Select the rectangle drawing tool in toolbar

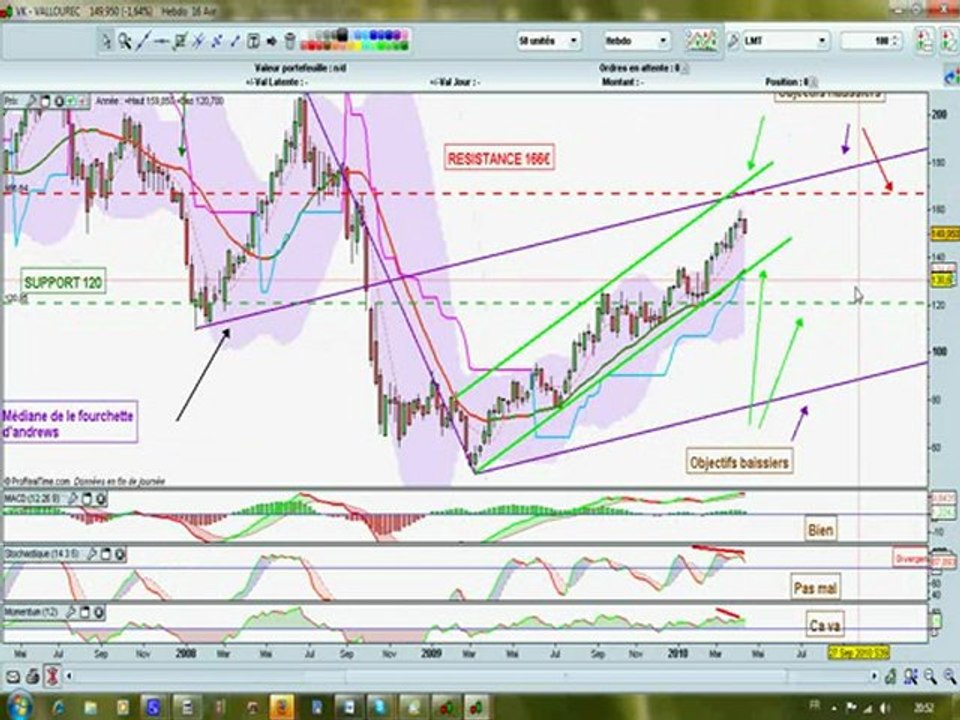[179, 41]
